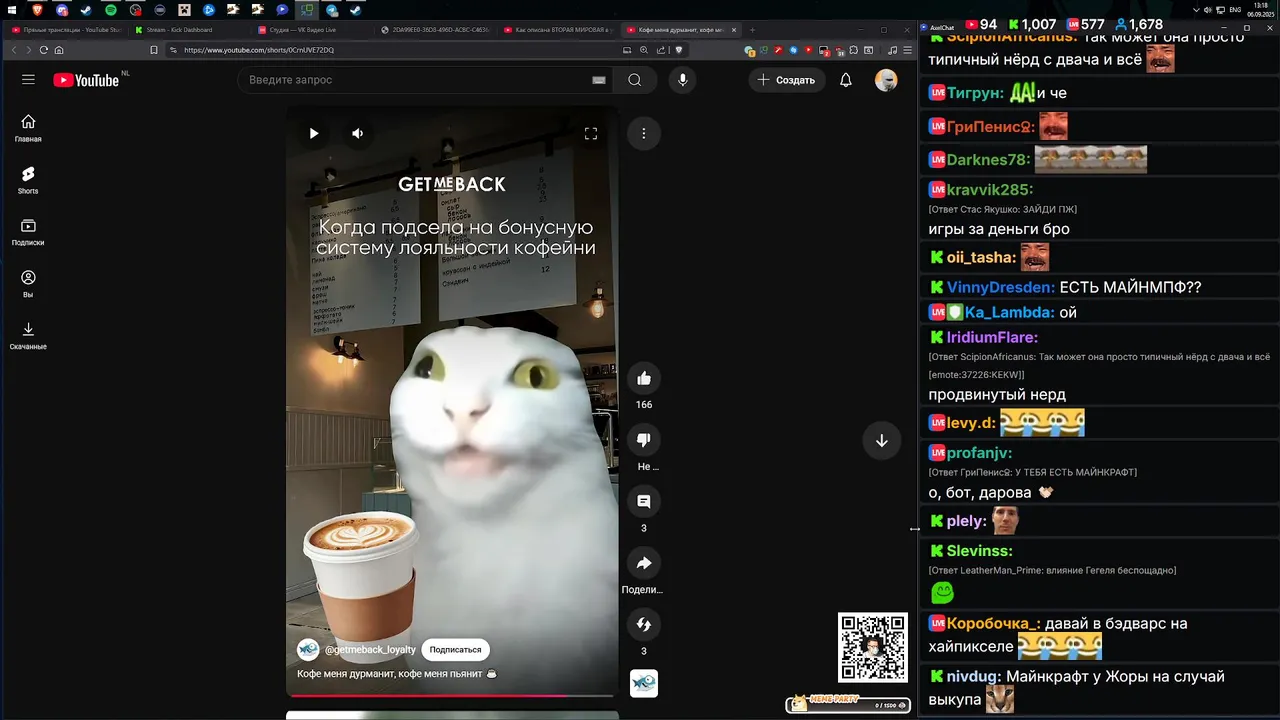Dislike the Short
Viewport: 1280px width, 720px height.
[x=644, y=440]
